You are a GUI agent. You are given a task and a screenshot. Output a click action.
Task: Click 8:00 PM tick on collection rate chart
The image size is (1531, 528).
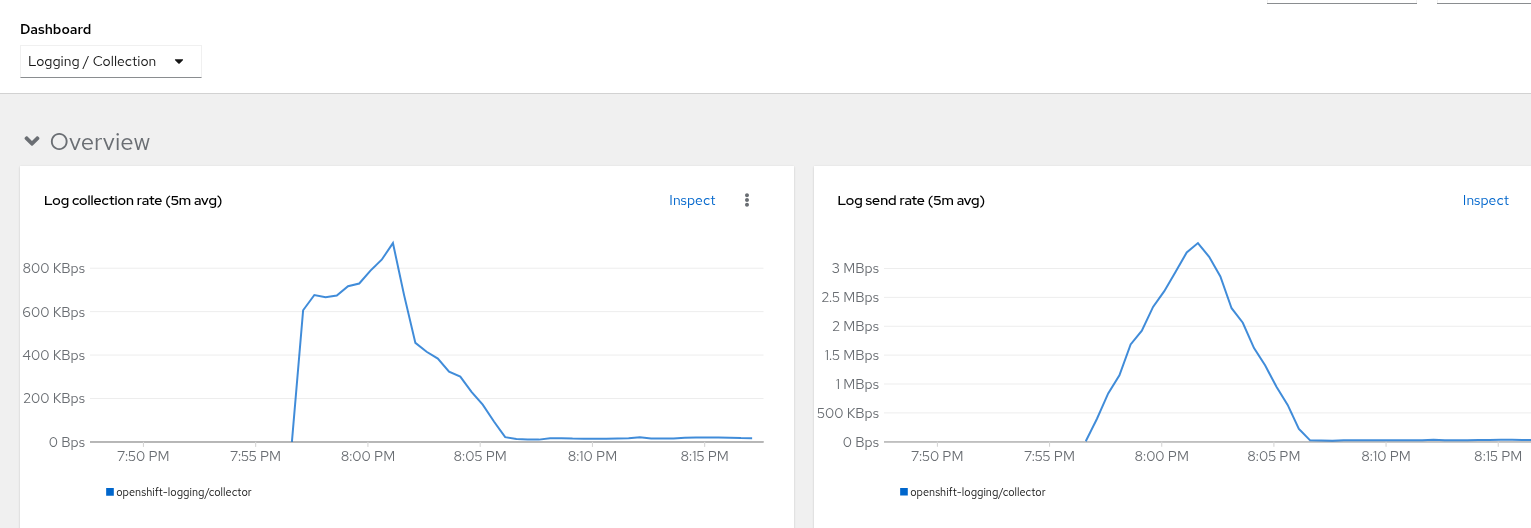pyautogui.click(x=368, y=457)
